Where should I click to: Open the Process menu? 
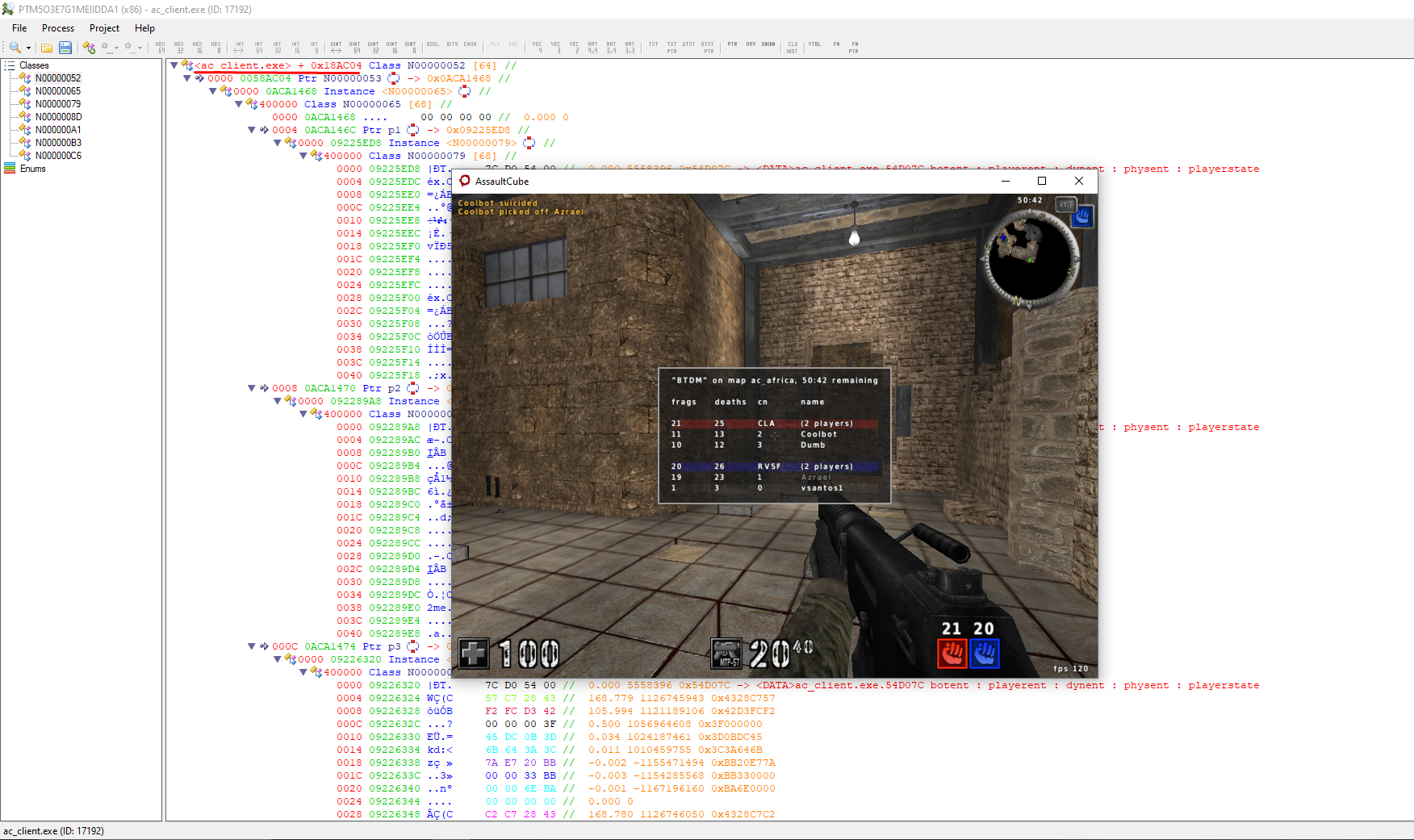(x=58, y=28)
